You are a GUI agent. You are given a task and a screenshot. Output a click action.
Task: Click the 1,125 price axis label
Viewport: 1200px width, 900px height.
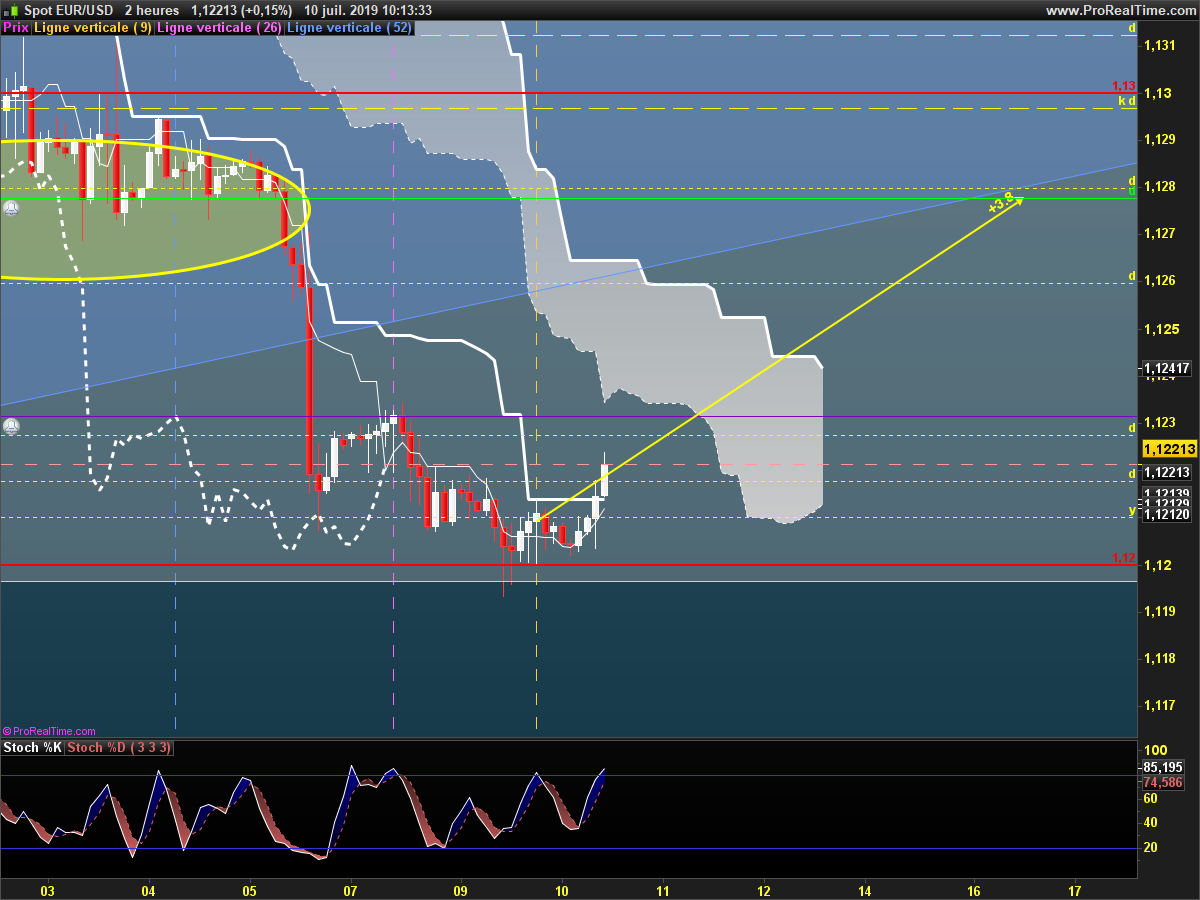point(1159,329)
